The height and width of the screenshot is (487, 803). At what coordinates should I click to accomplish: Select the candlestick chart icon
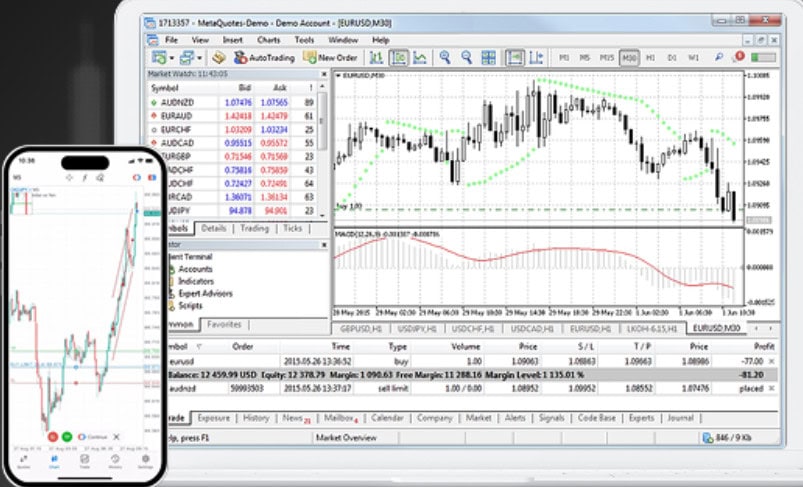click(x=398, y=58)
